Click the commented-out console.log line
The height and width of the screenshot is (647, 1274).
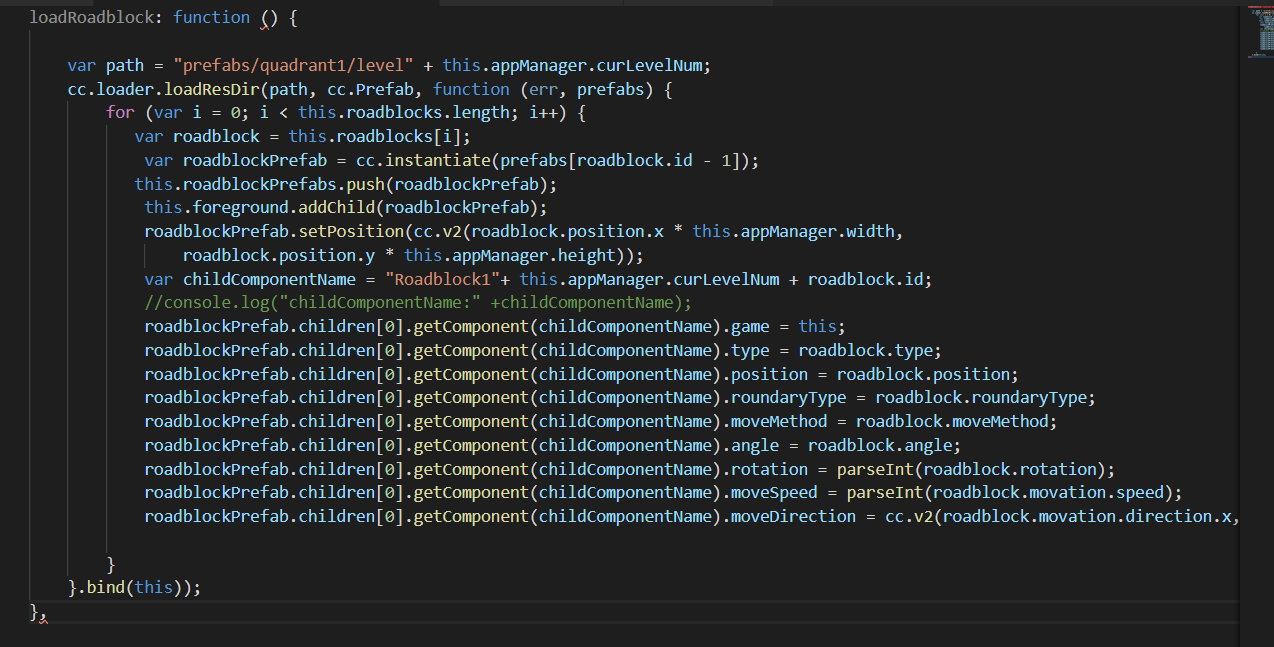[x=418, y=303]
